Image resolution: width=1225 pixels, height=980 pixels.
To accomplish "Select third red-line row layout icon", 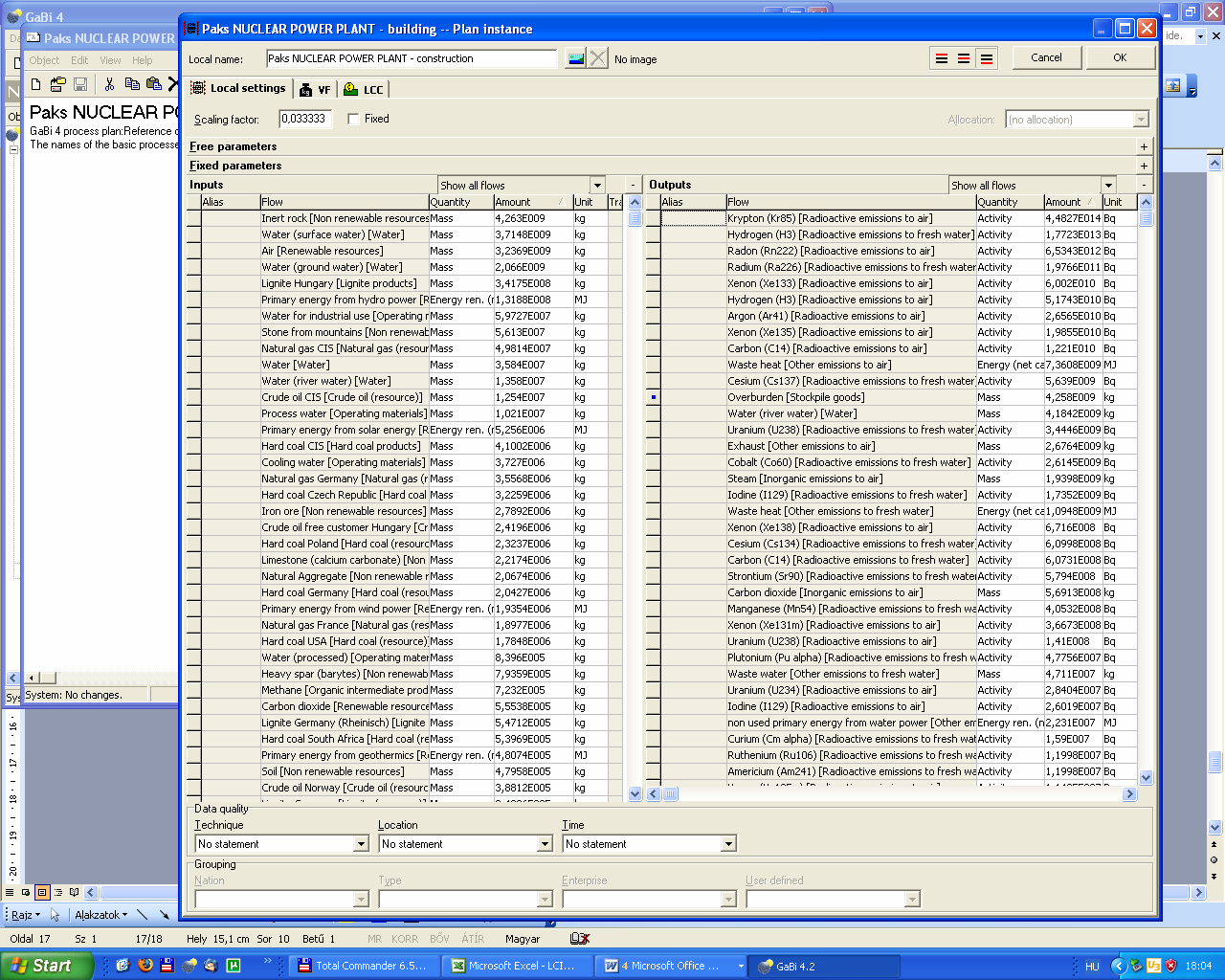I will click(x=987, y=58).
